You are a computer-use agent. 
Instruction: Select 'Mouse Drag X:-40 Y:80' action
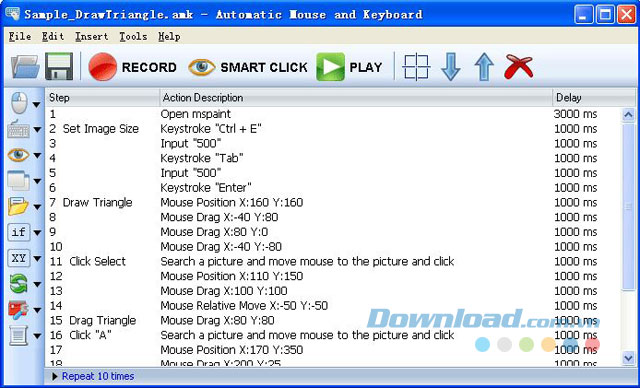[x=219, y=217]
